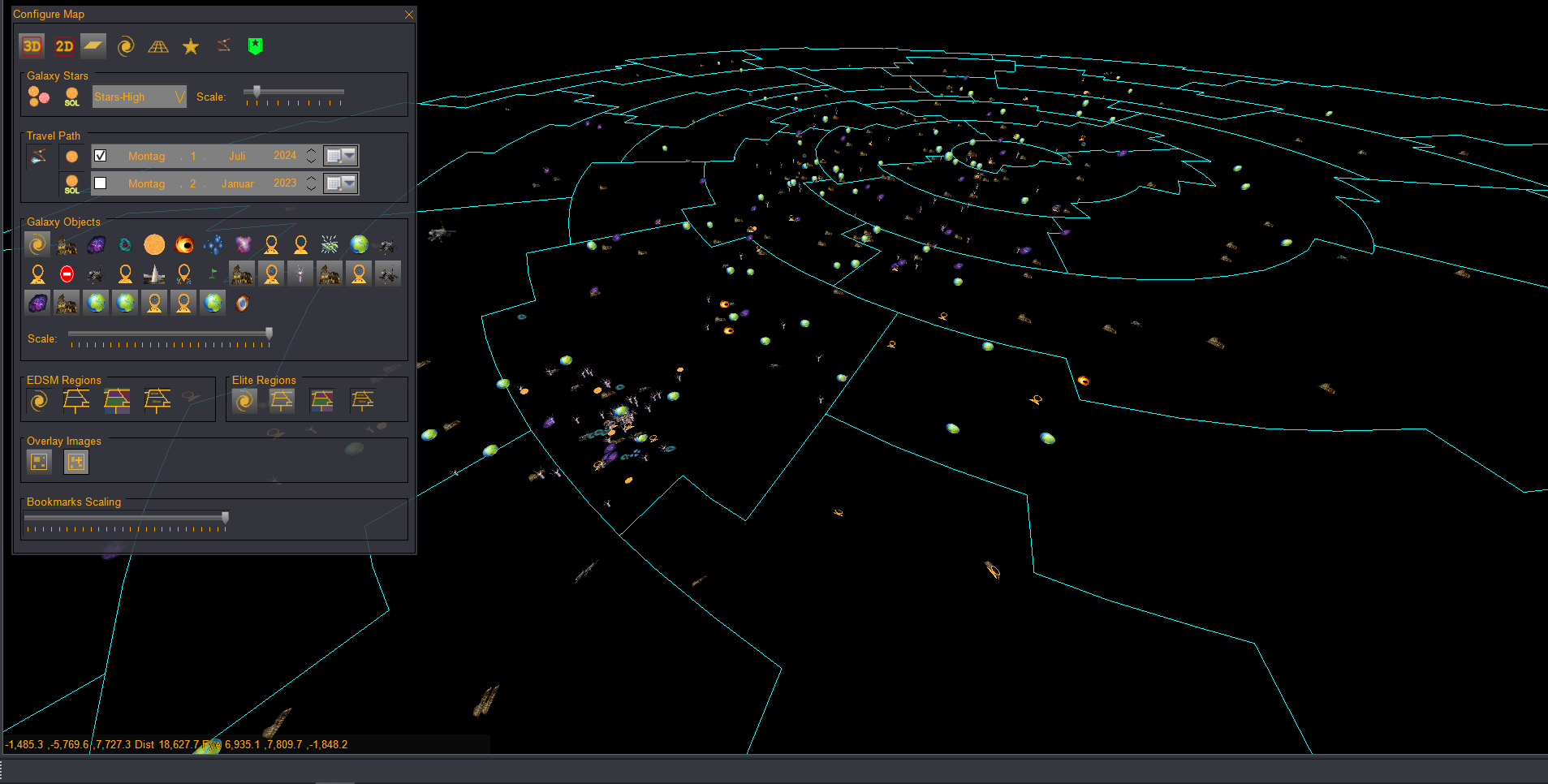Select the month Juli field
1548x784 pixels.
(237, 156)
